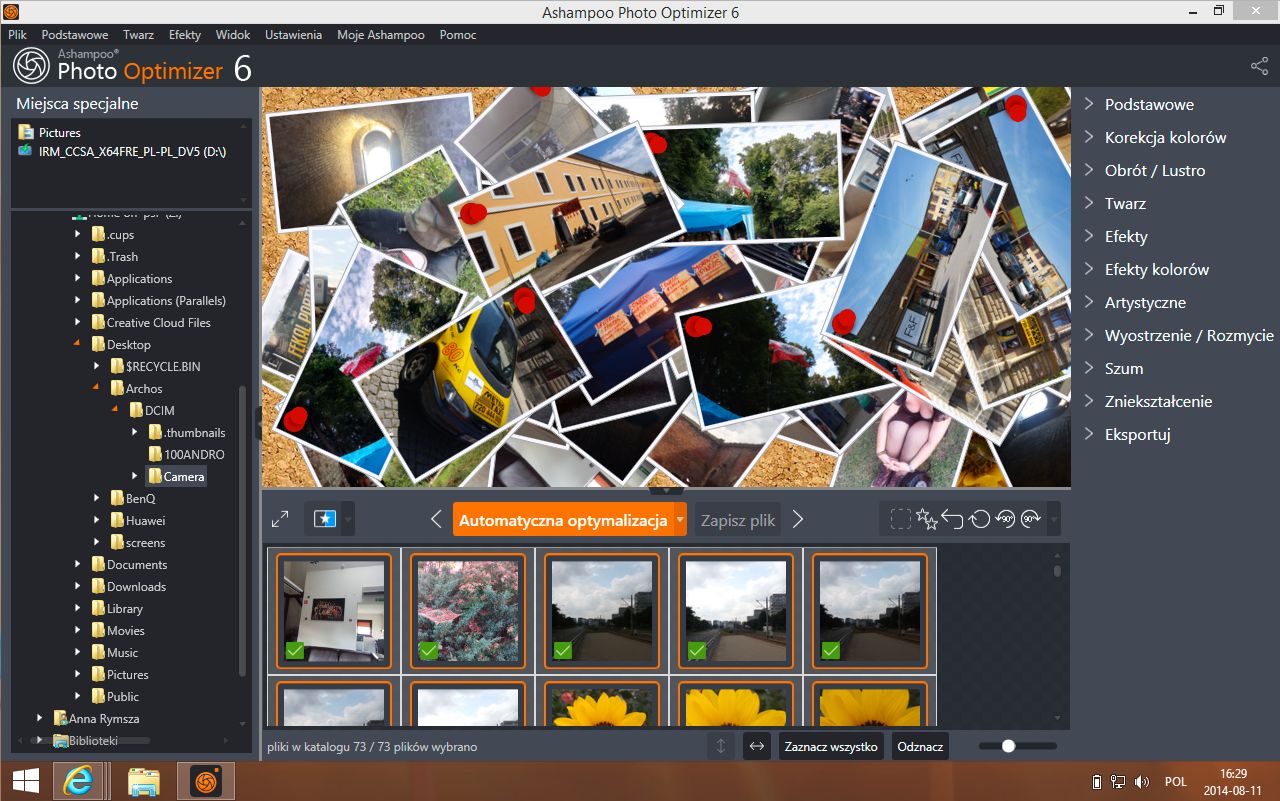This screenshot has height=801, width=1280.
Task: Open File Explorer from the taskbar
Action: click(143, 780)
